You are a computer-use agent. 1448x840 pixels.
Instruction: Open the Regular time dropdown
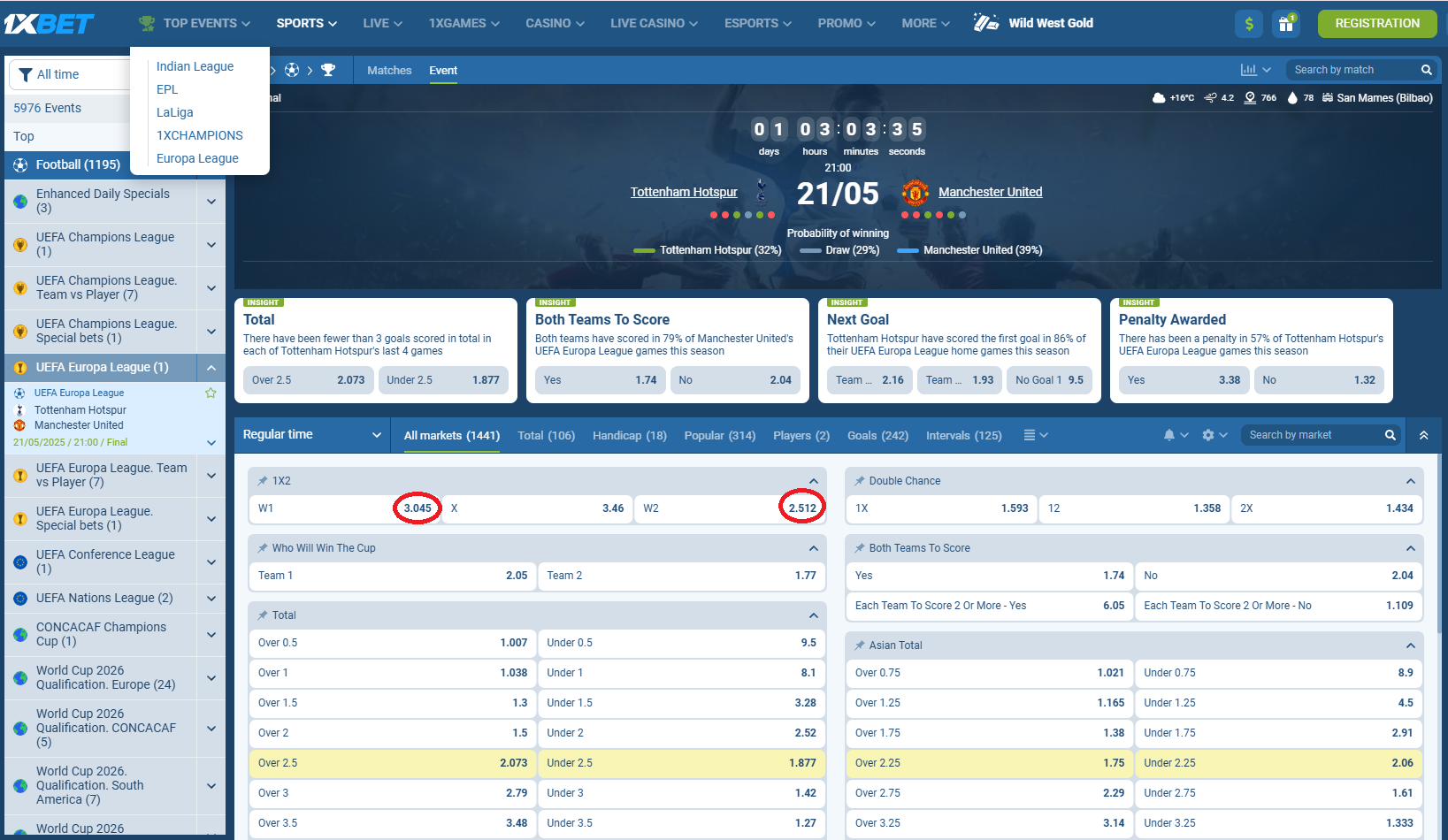point(312,435)
